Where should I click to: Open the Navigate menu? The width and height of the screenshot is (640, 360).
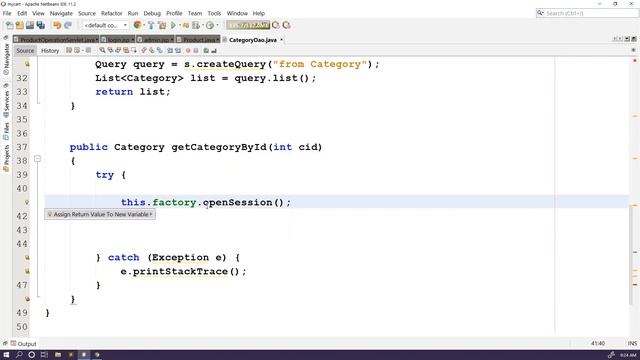pos(61,13)
